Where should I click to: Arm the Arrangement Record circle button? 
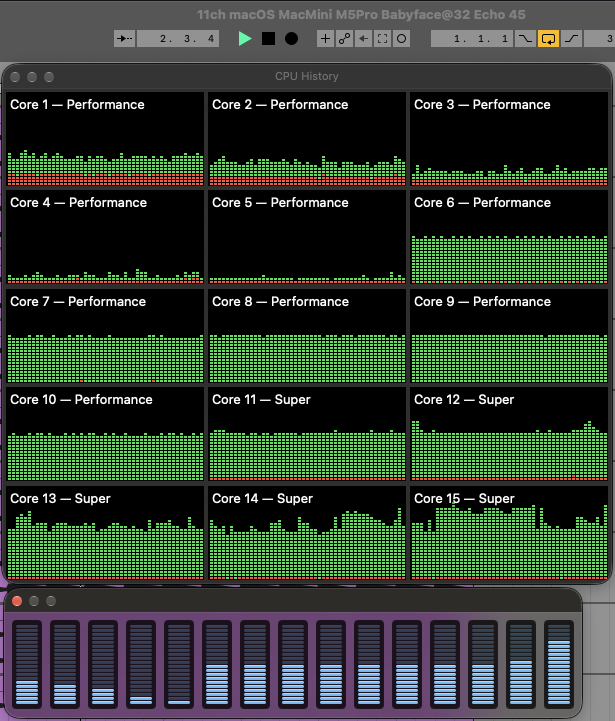click(291, 39)
